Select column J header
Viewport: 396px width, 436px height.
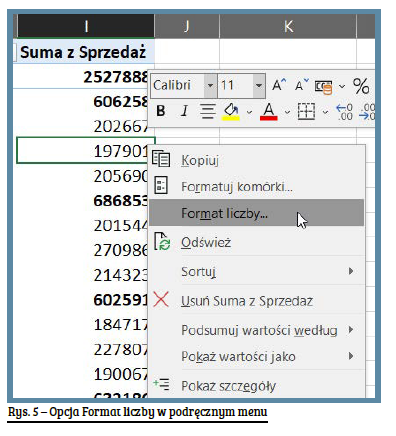[187, 26]
